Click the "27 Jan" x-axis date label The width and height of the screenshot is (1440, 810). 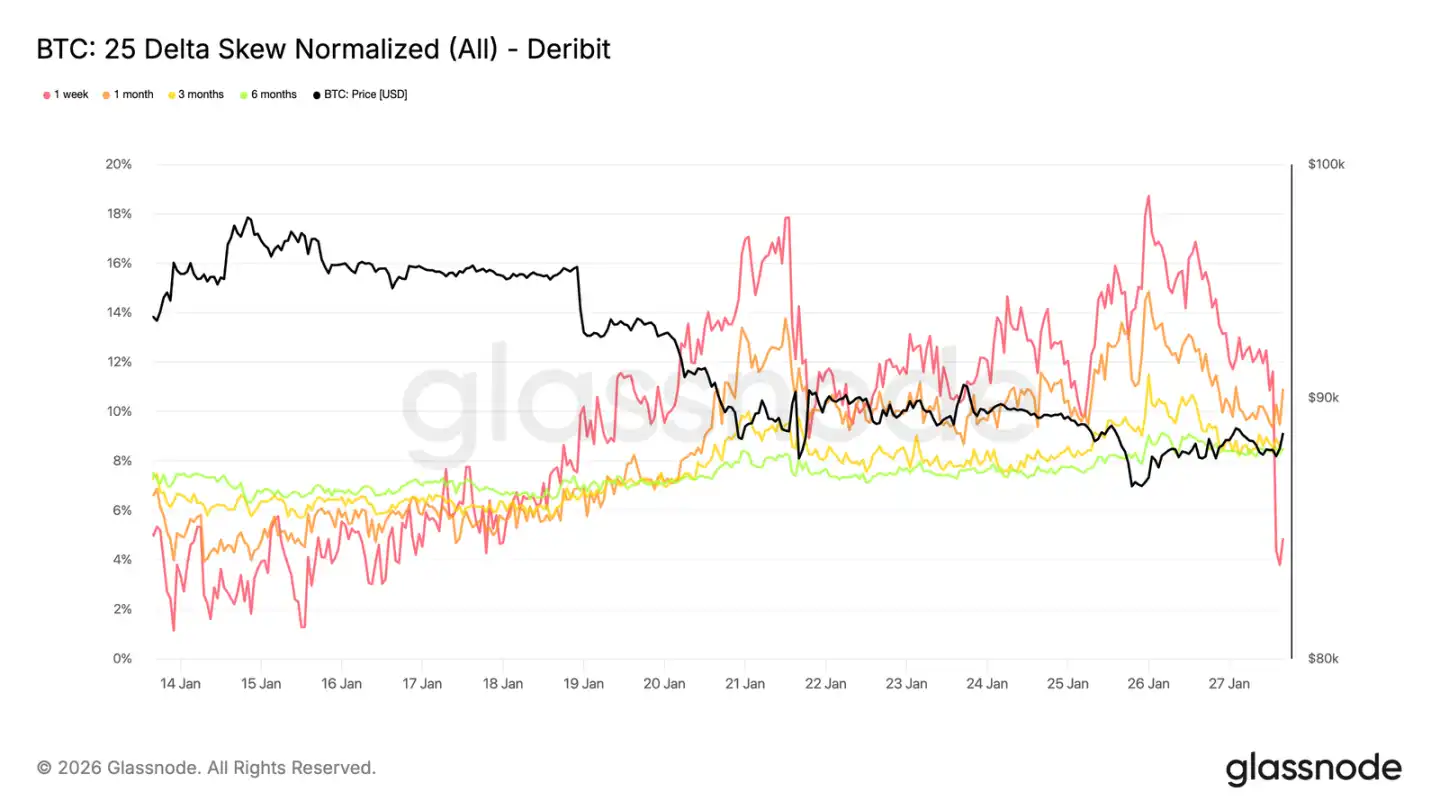(x=1229, y=684)
